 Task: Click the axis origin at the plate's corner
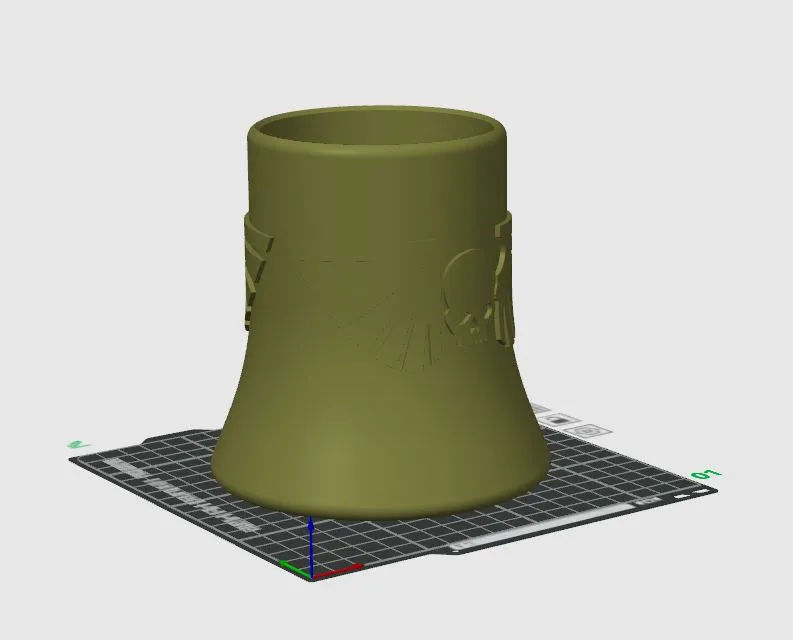(x=312, y=577)
